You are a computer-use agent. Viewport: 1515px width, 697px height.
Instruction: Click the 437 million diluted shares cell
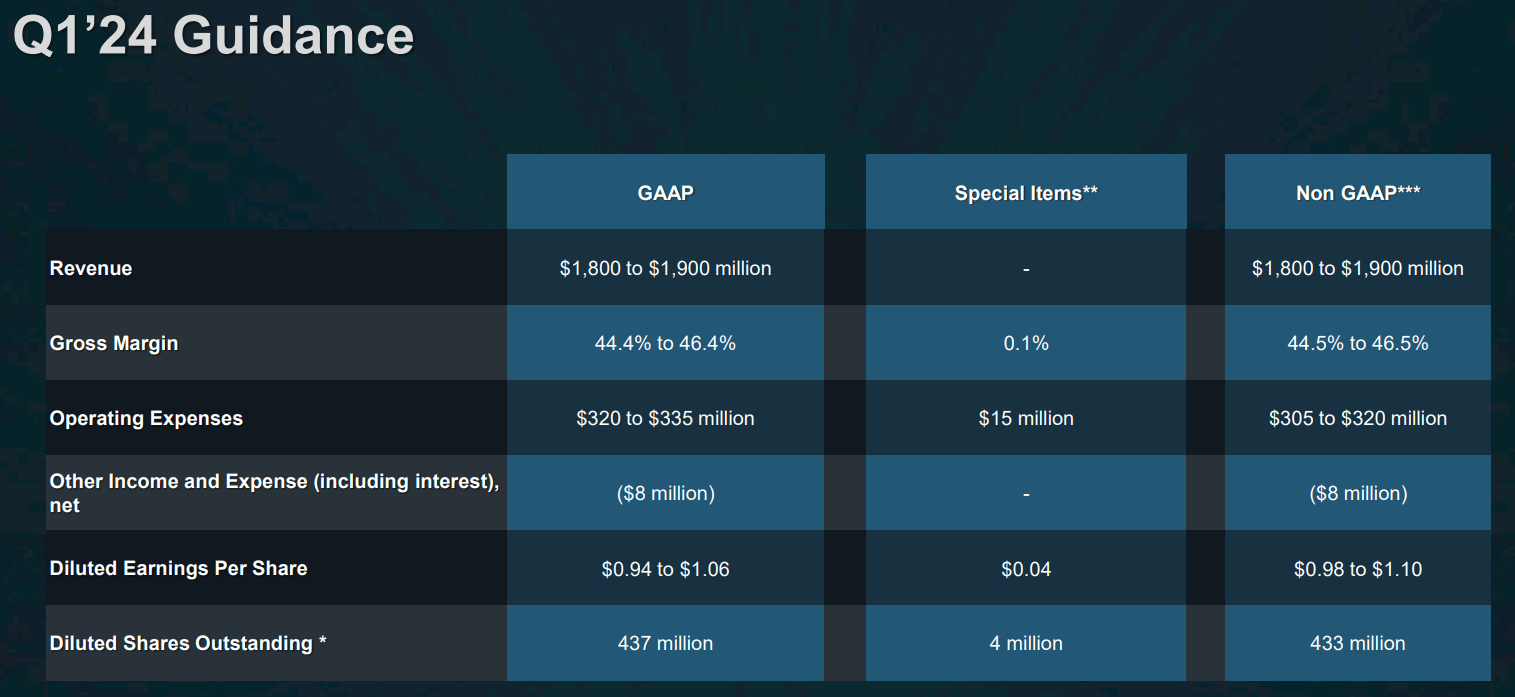click(665, 643)
